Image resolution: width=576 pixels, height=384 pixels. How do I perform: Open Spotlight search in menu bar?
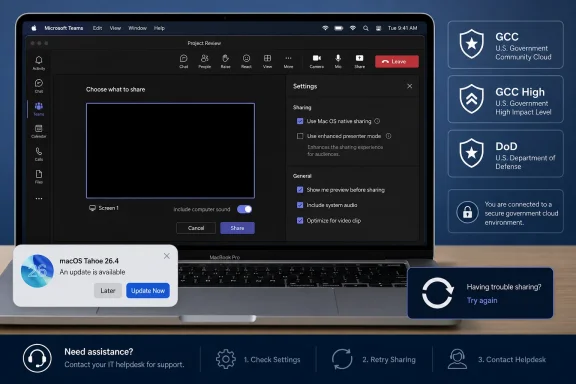(366, 28)
